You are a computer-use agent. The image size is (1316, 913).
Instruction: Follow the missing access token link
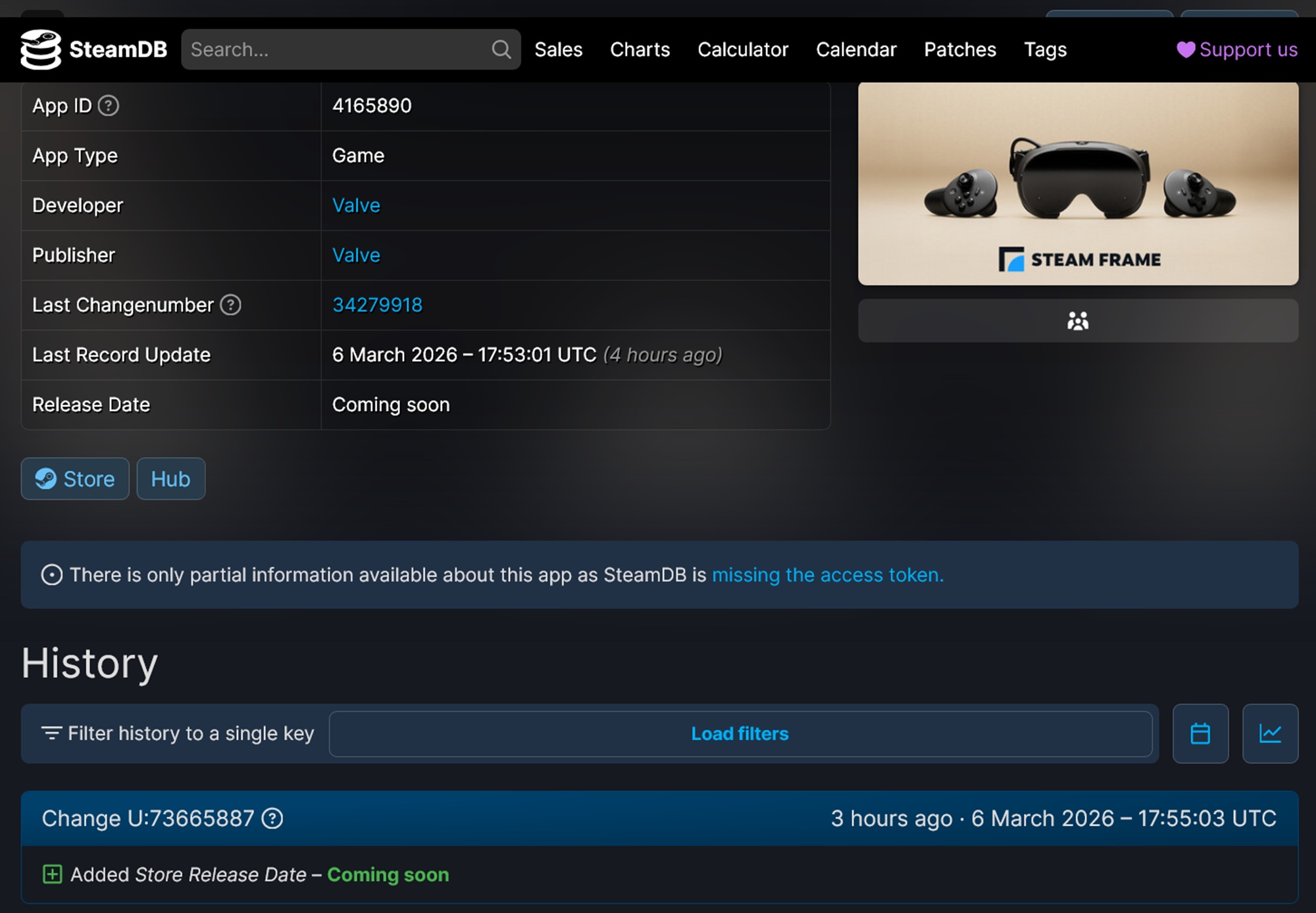pyautogui.click(x=827, y=575)
